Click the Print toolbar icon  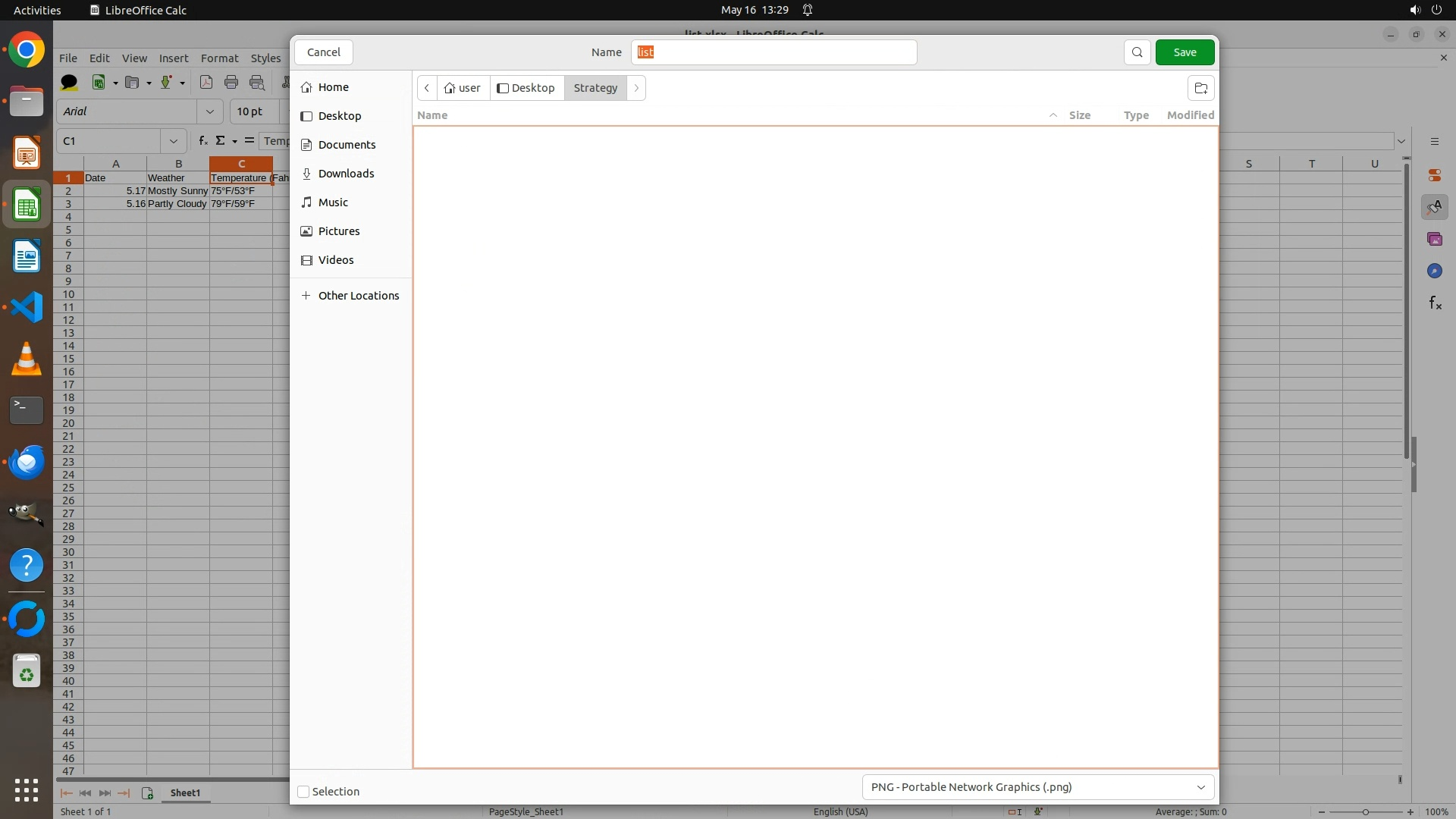(231, 83)
